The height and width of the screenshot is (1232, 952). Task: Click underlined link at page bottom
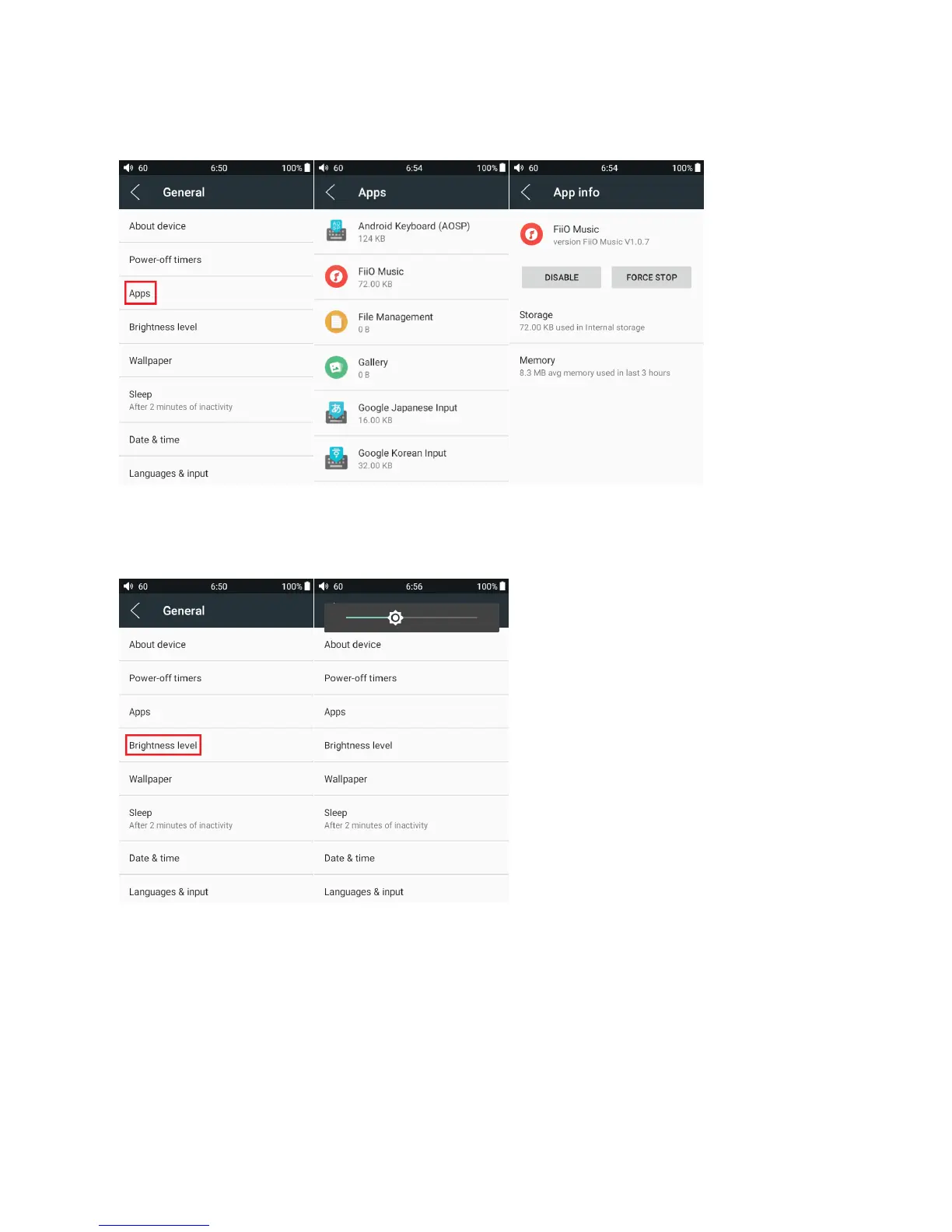tap(154, 1224)
